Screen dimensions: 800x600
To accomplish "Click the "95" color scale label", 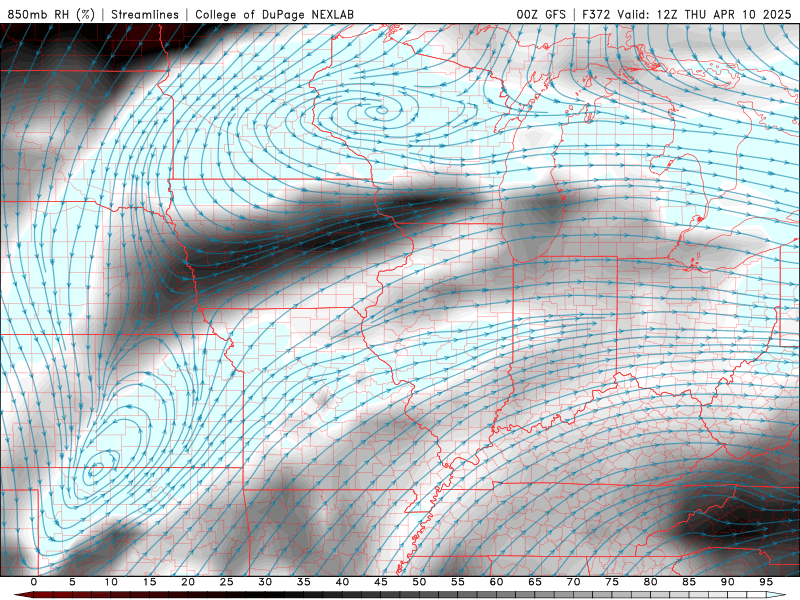I will 766,582.
